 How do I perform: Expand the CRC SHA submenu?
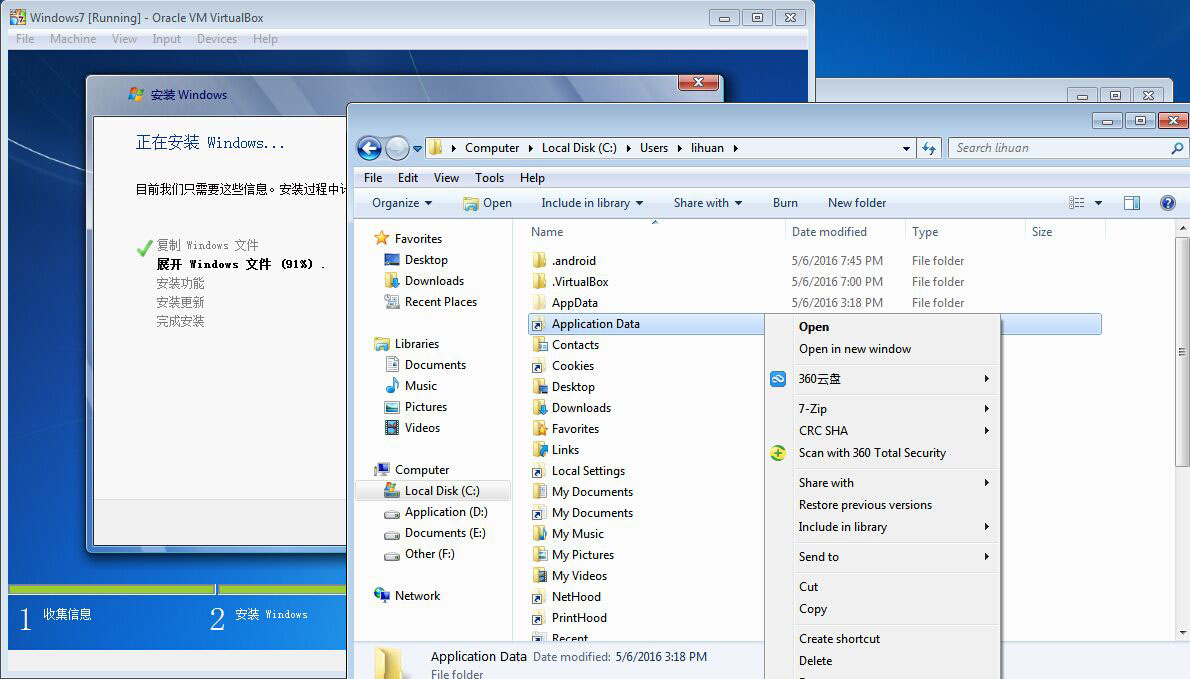pyautogui.click(x=882, y=430)
